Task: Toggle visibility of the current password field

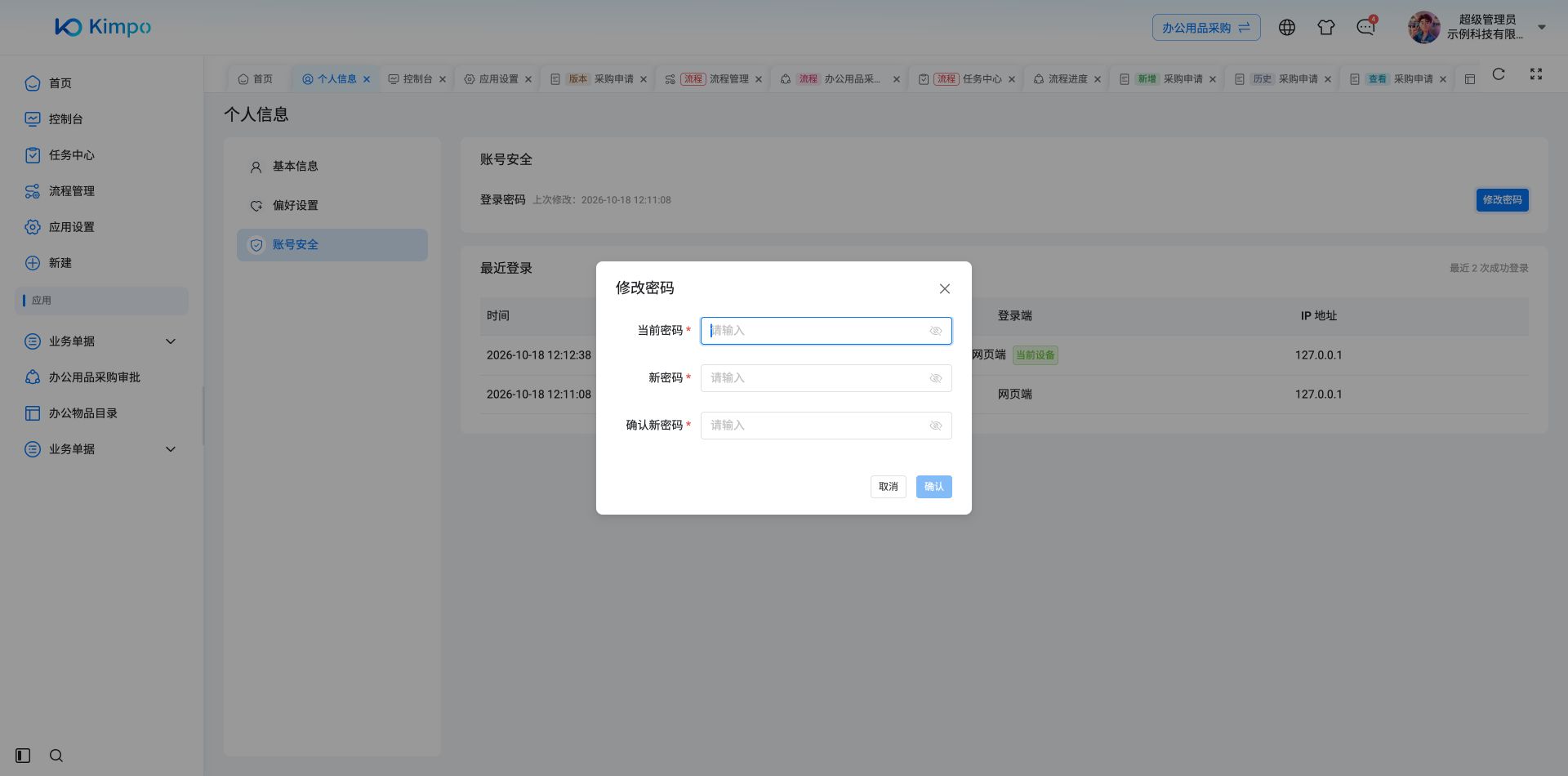Action: point(935,331)
